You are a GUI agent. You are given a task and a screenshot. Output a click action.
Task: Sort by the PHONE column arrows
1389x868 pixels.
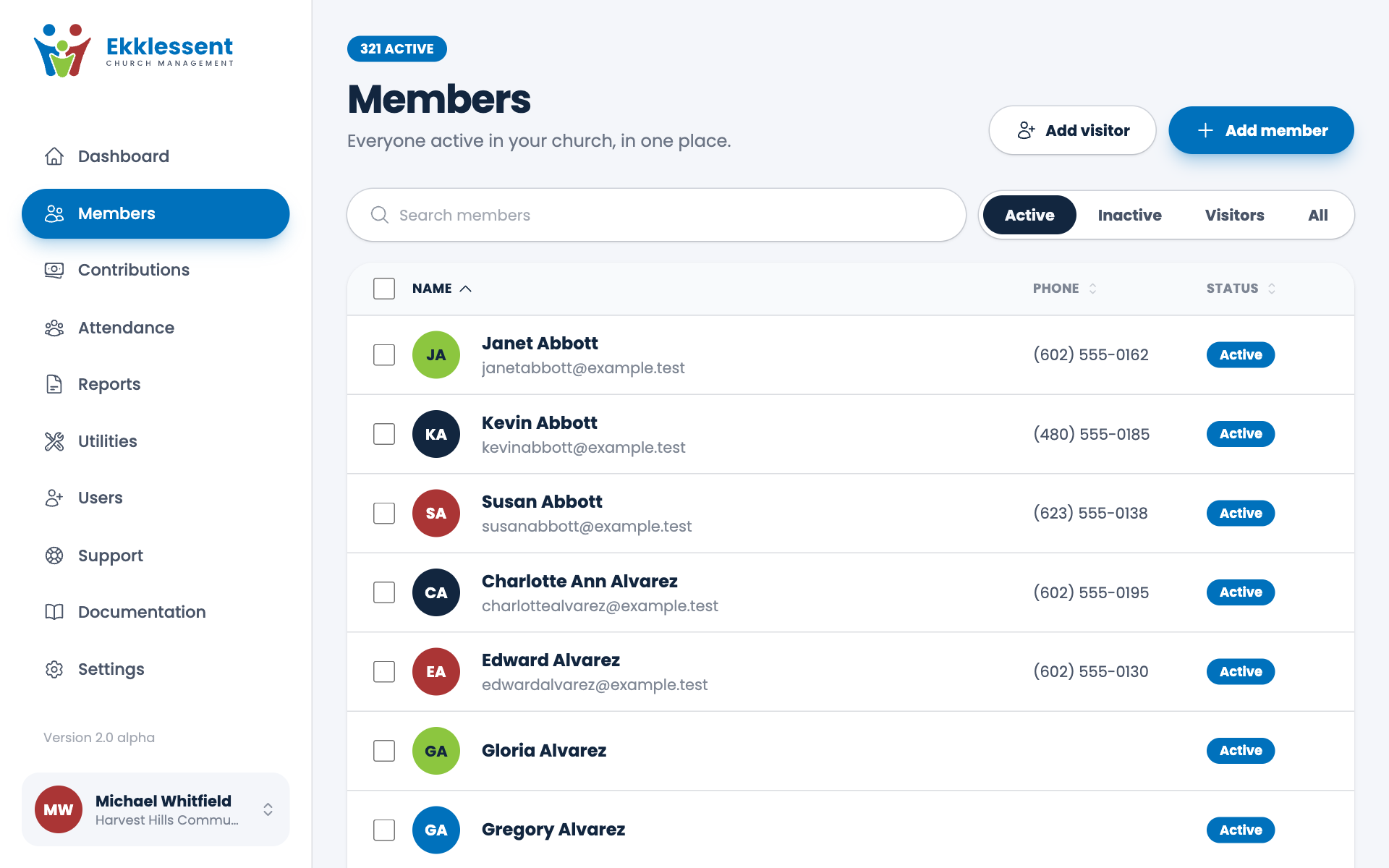pyautogui.click(x=1093, y=289)
